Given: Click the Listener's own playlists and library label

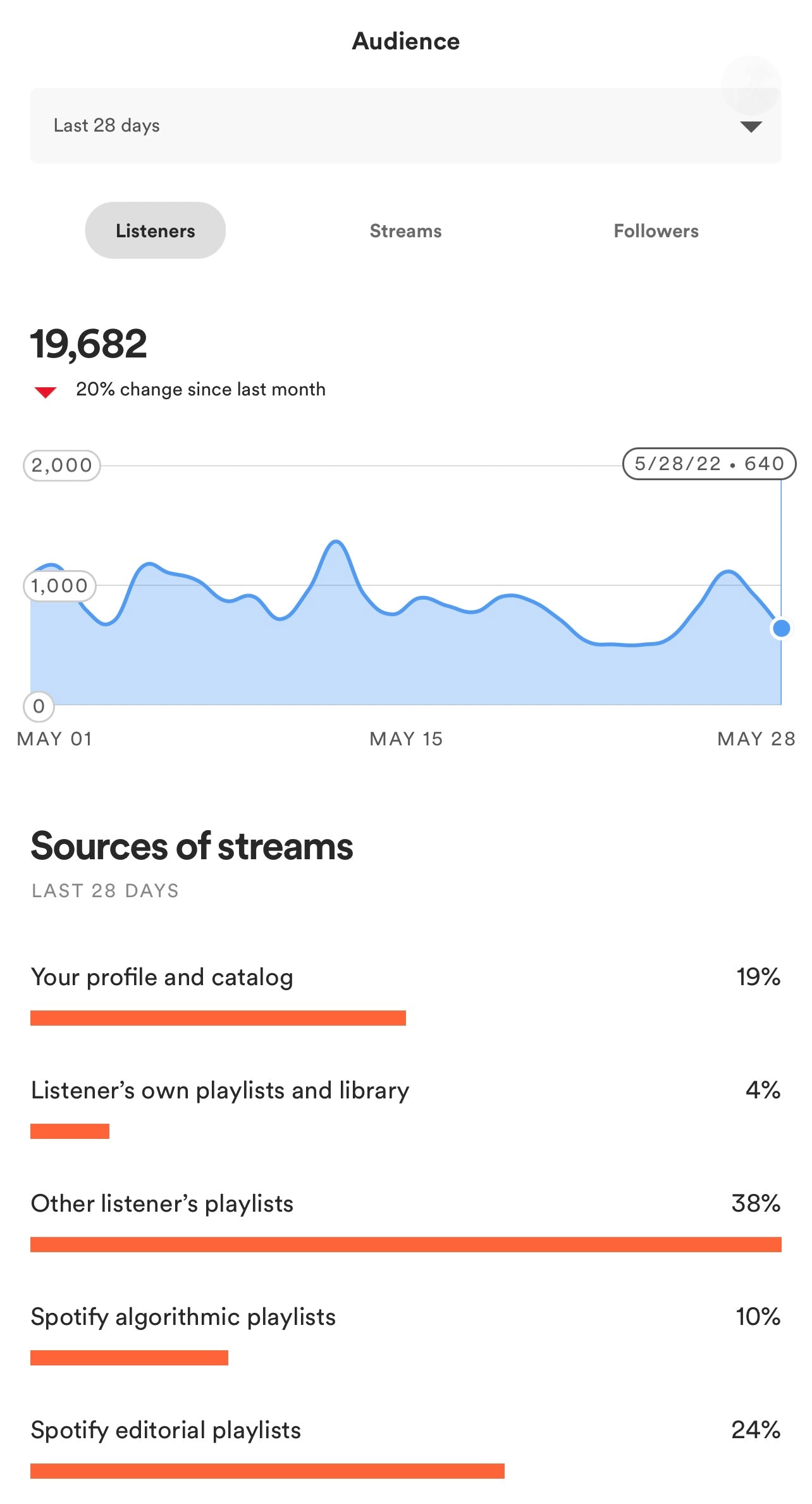Looking at the screenshot, I should click(220, 1090).
